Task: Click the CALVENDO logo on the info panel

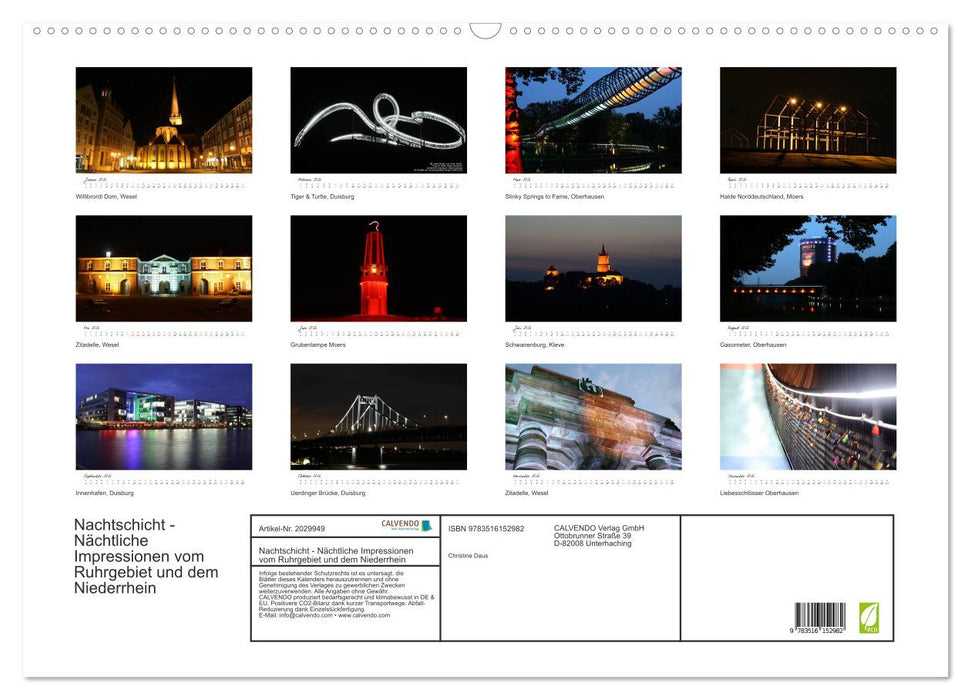Action: click(404, 527)
